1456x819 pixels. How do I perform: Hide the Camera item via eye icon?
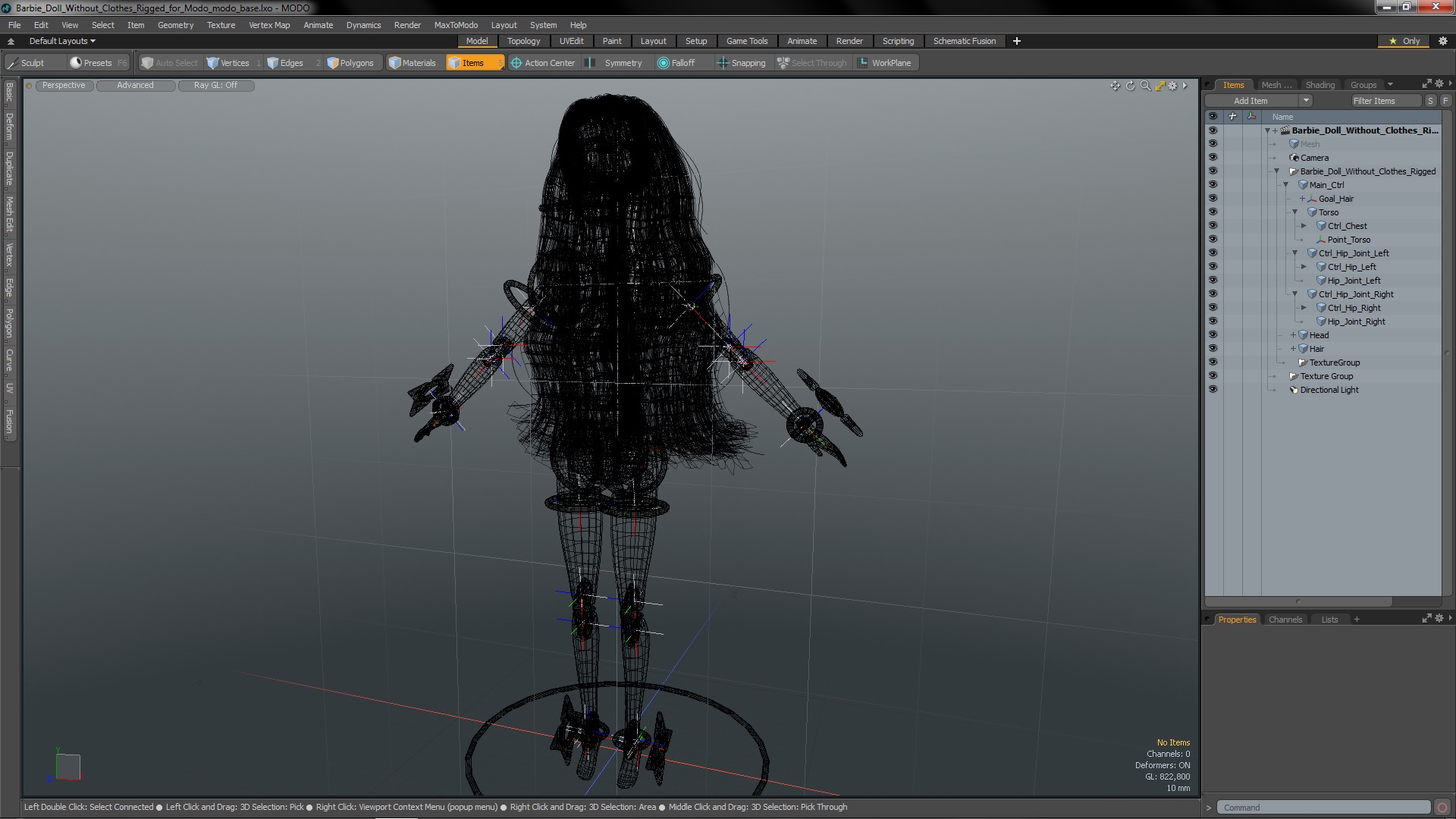click(1213, 158)
